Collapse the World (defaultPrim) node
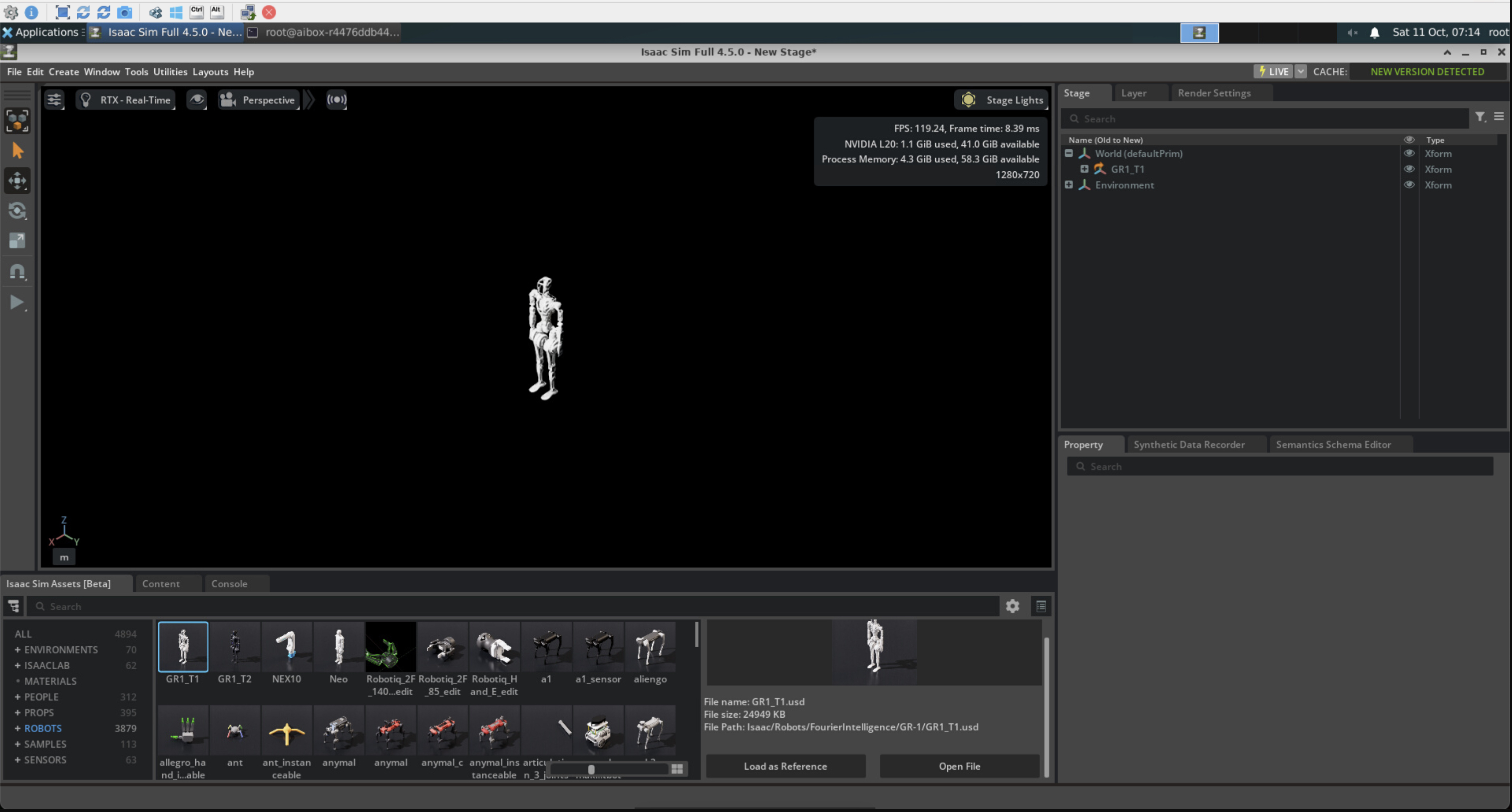This screenshot has width=1512, height=812. (1069, 153)
